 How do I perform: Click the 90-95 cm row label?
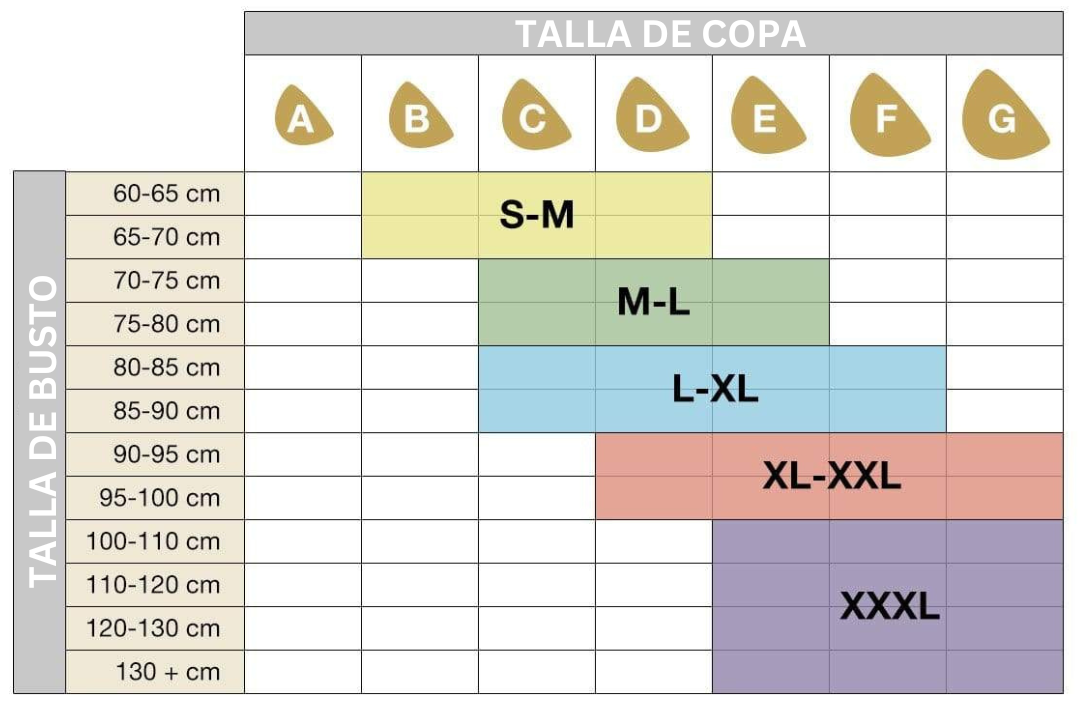point(166,454)
